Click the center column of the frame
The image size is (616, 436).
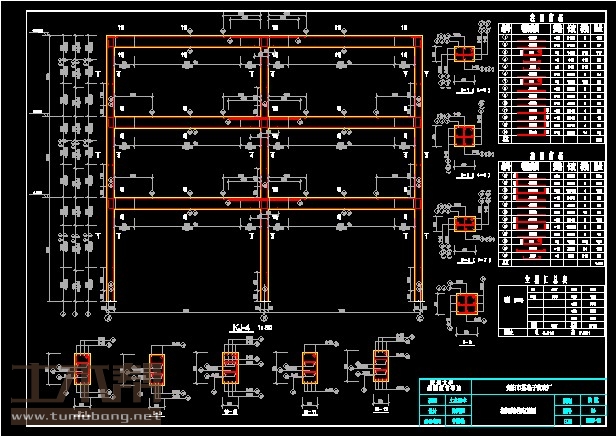264,180
